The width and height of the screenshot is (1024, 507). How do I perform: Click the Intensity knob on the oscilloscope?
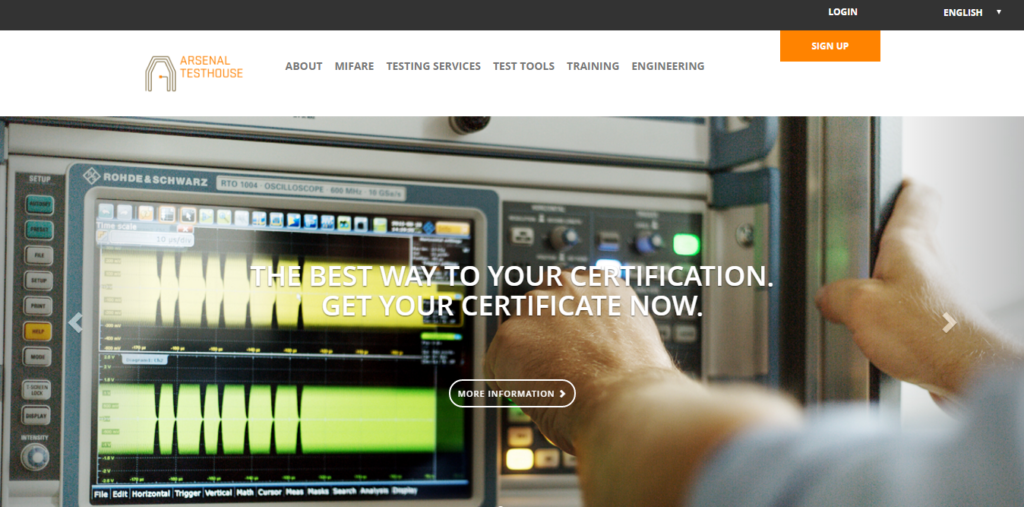36,457
